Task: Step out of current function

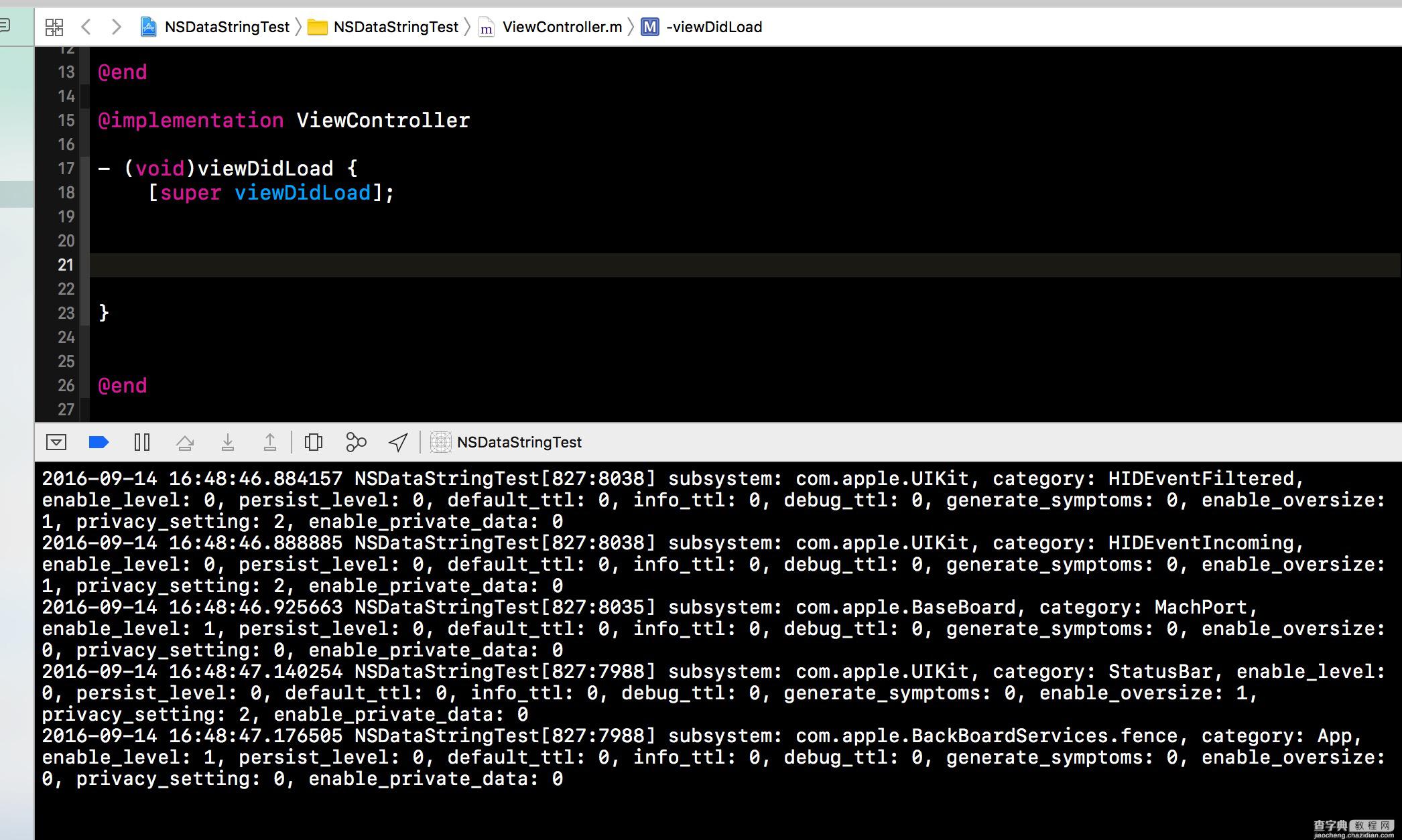Action: 270,442
